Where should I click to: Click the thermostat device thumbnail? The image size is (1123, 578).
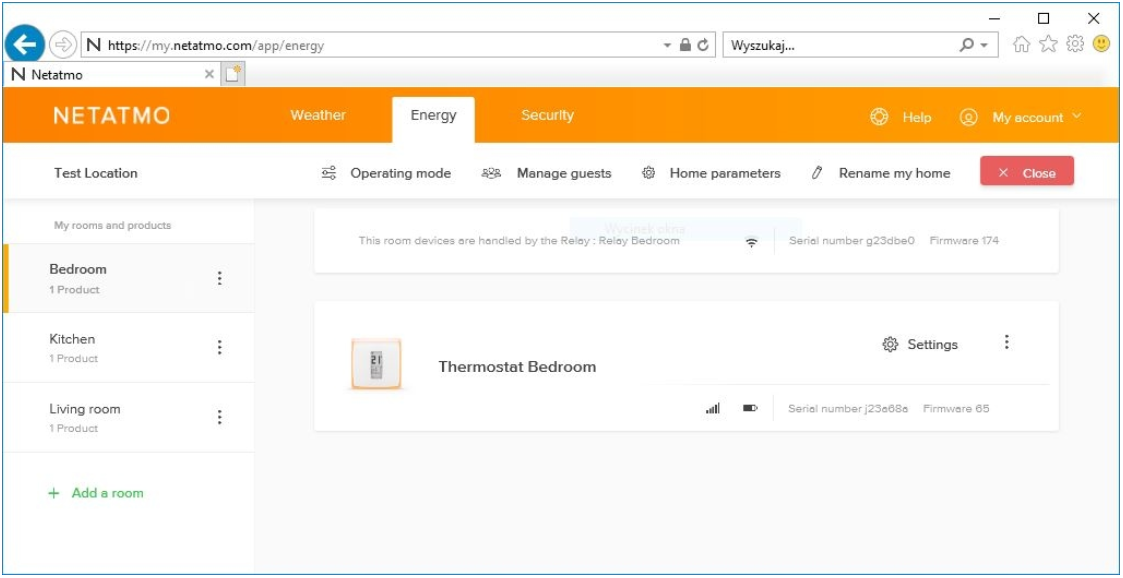pos(376,364)
